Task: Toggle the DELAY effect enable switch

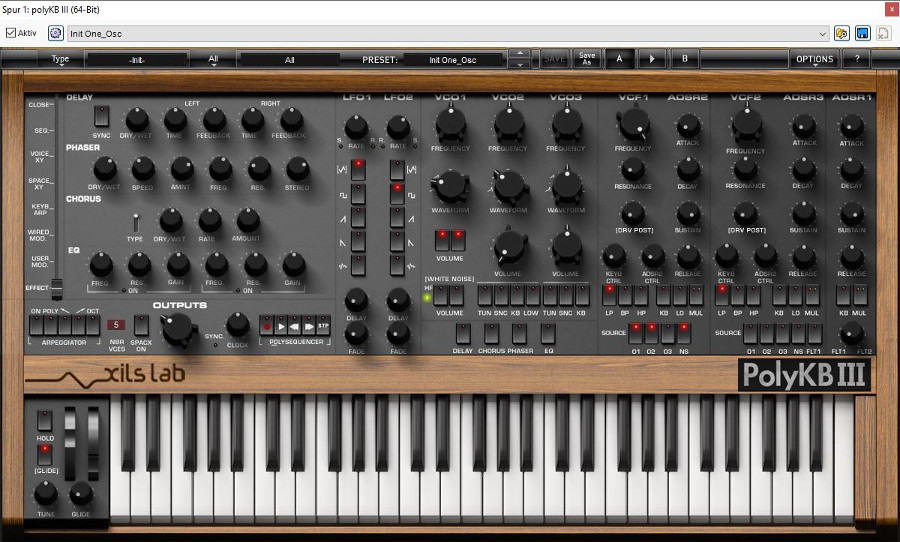Action: [x=463, y=334]
